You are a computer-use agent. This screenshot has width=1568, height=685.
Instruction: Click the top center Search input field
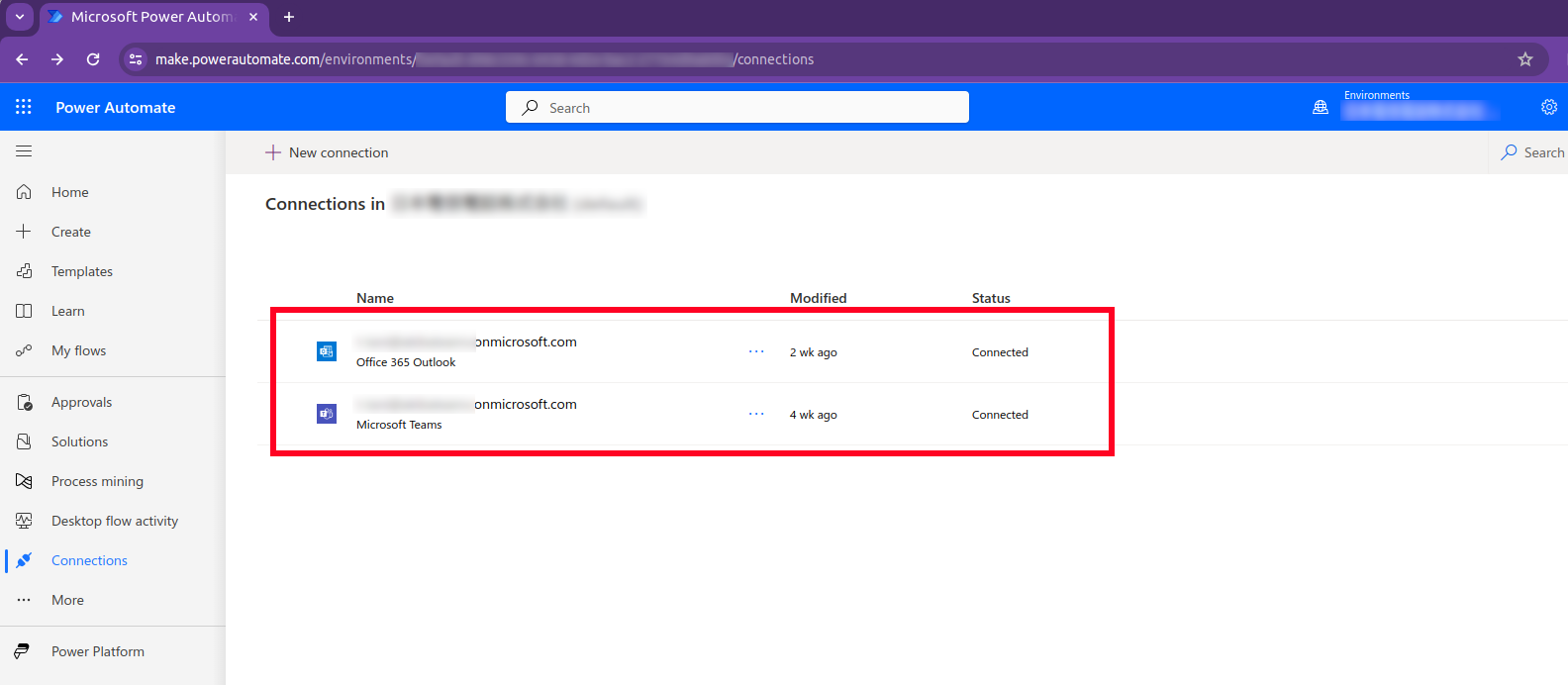[737, 107]
